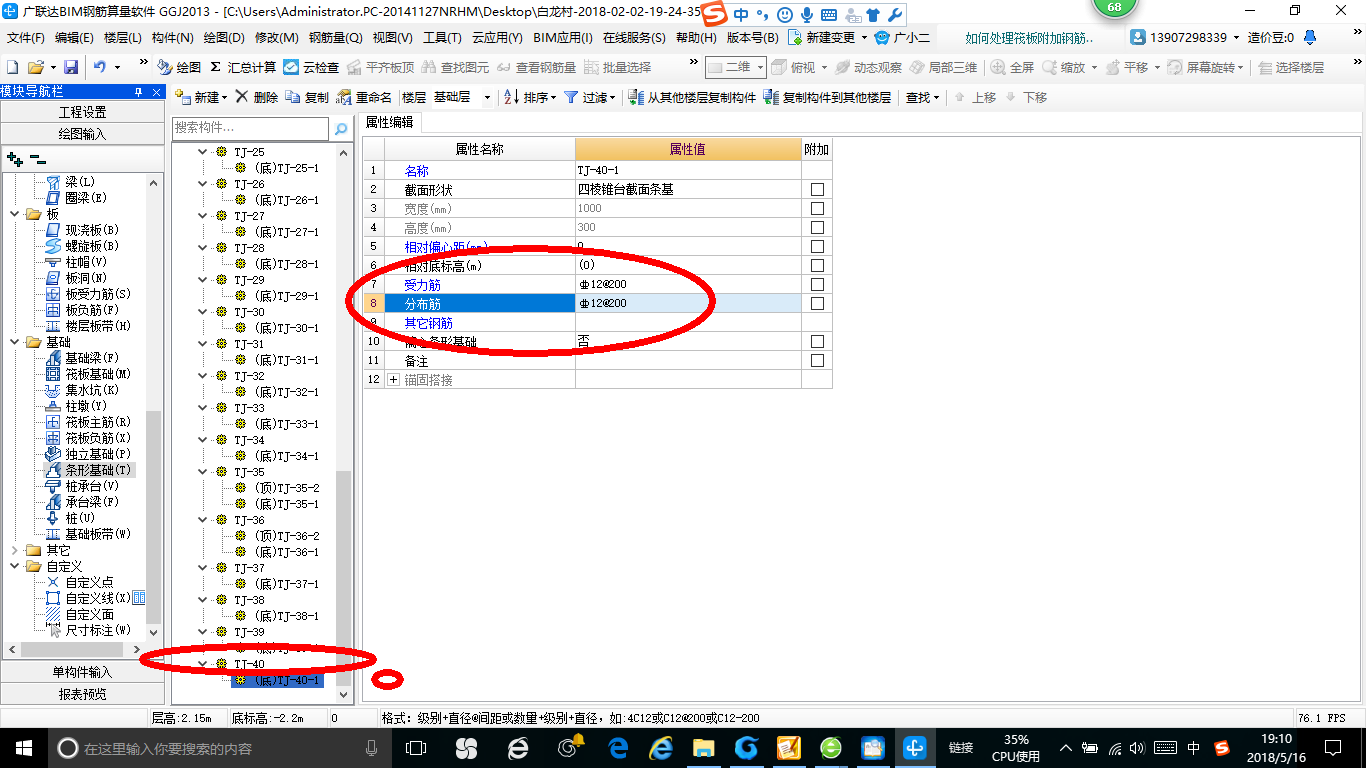Open File Explorer from the taskbar
Image resolution: width=1366 pixels, height=768 pixels.
coord(703,748)
